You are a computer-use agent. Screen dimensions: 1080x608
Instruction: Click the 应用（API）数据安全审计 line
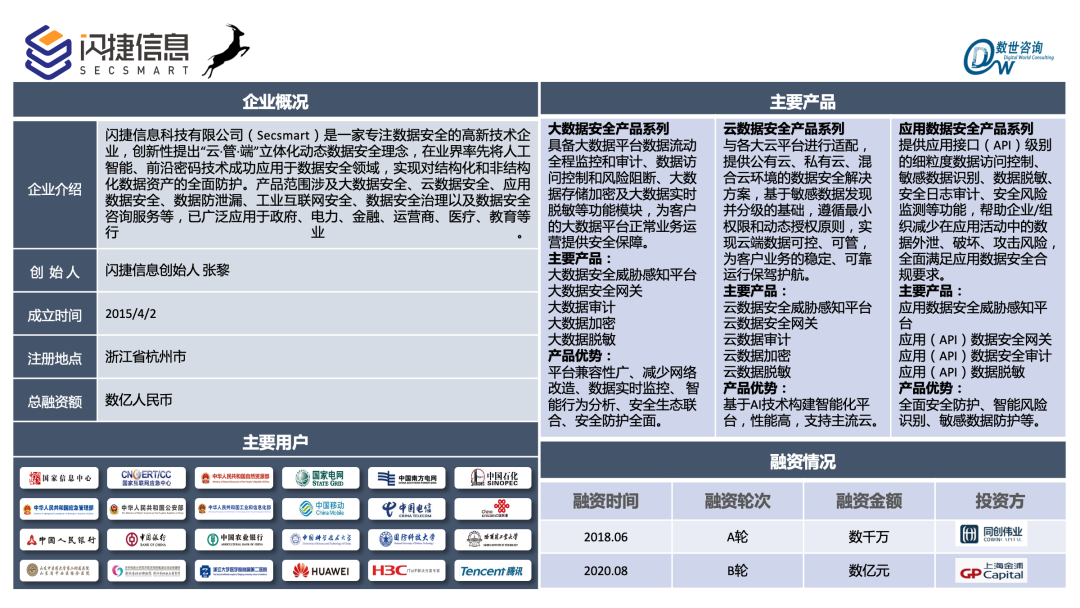[x=975, y=355]
